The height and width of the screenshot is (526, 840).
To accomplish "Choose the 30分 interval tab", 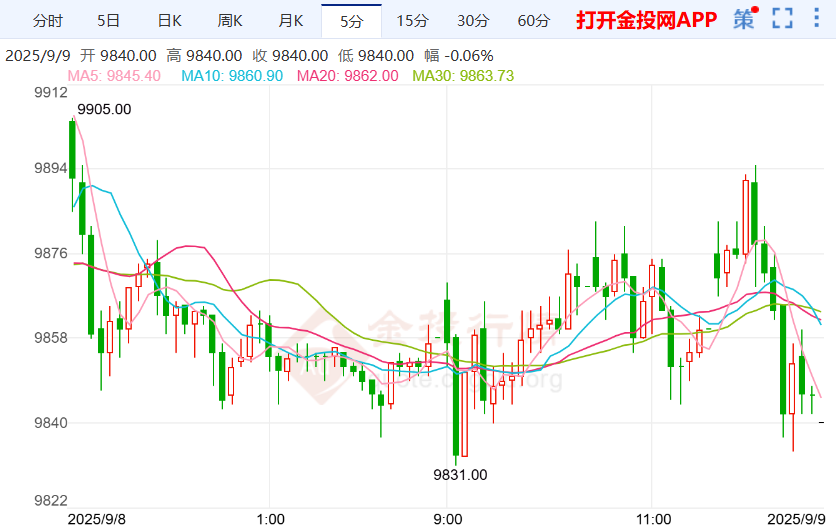I will [x=473, y=21].
